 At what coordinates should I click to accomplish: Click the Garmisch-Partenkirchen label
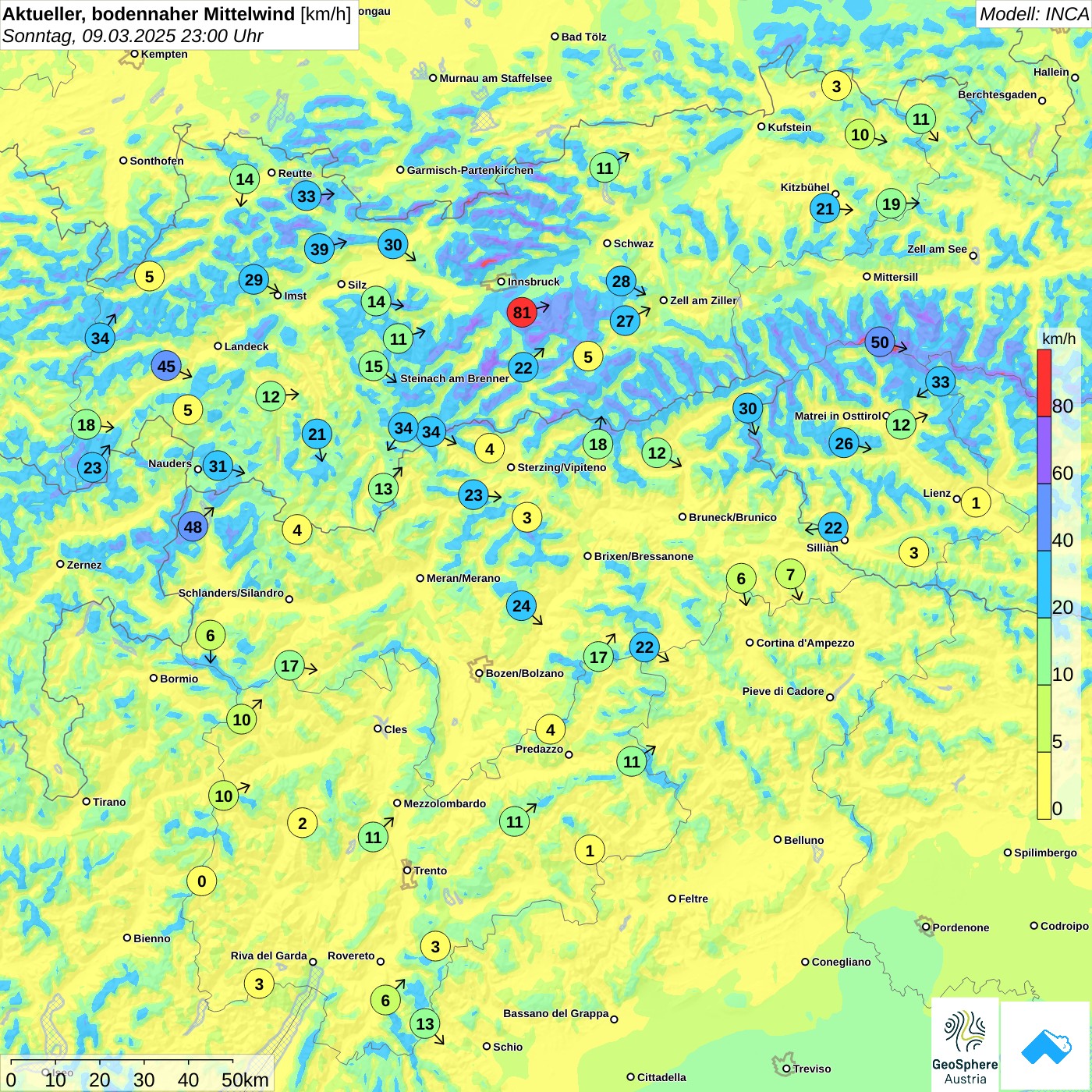point(470,170)
